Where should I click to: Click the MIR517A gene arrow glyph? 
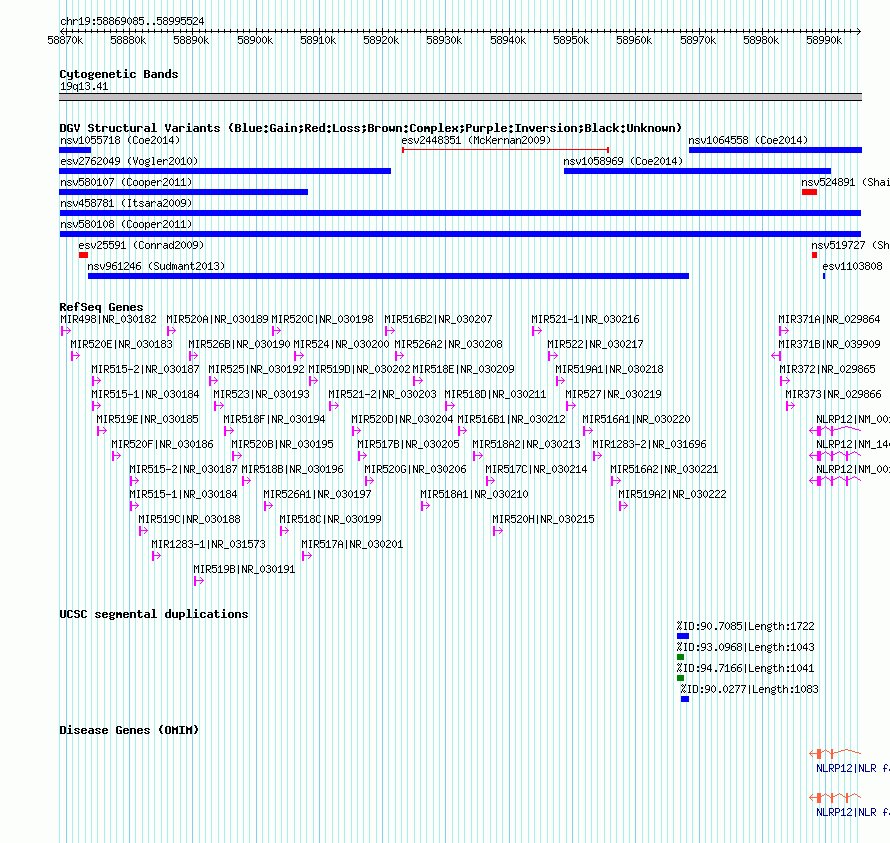tap(307, 556)
